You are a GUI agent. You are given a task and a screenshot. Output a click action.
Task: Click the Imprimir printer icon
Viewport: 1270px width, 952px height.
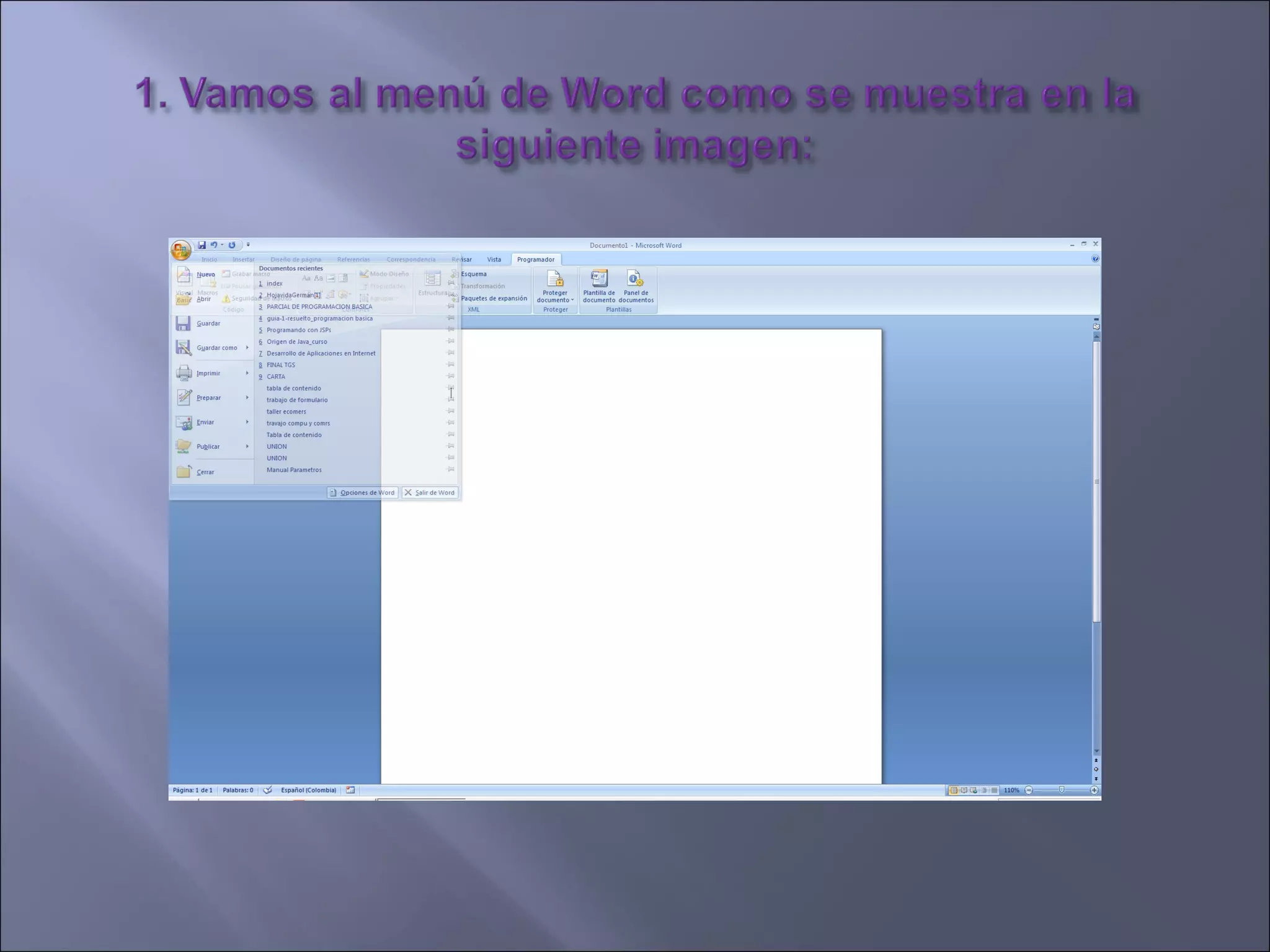[x=184, y=373]
